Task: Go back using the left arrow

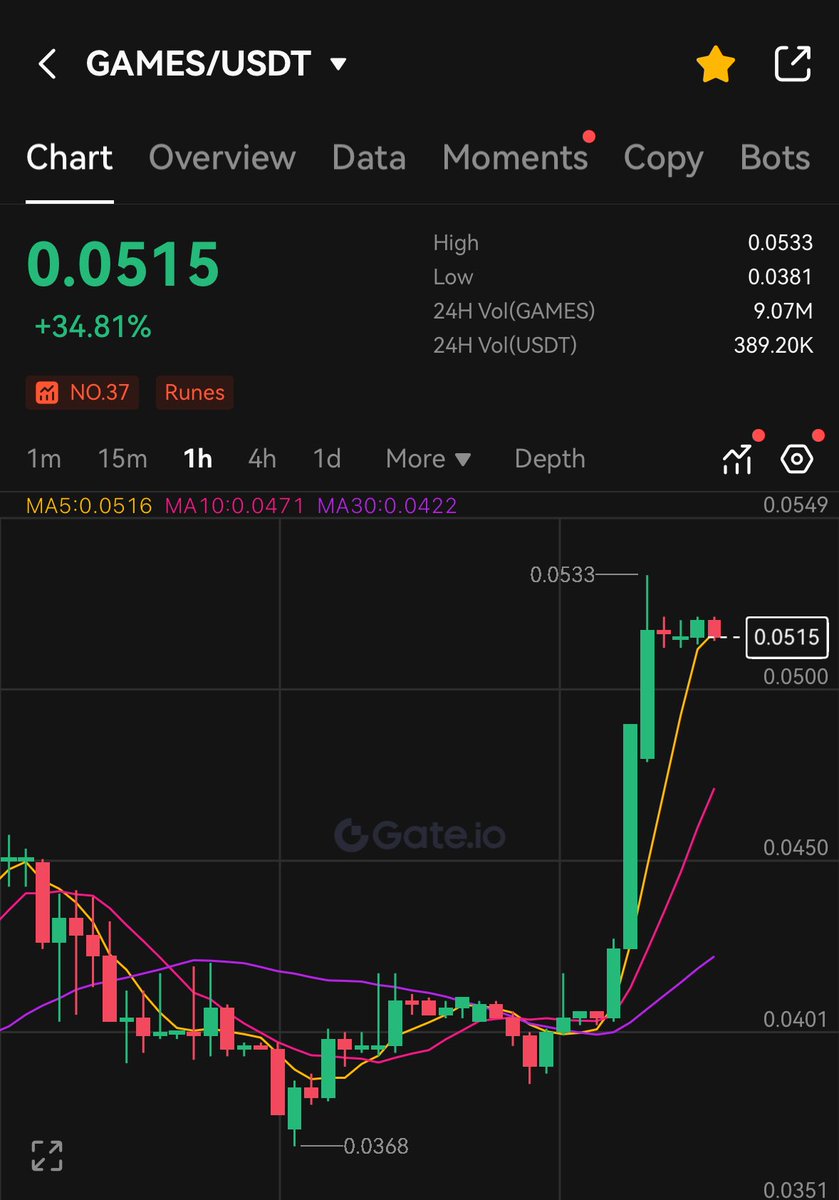Action: pos(46,65)
